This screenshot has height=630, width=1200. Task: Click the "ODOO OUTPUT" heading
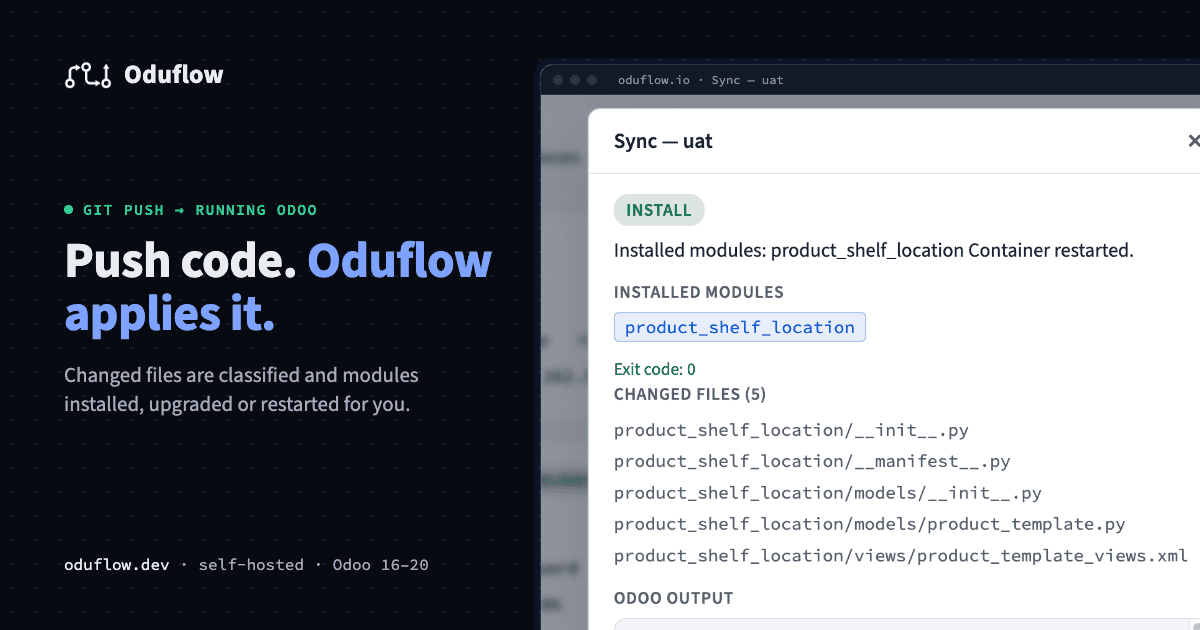tap(674, 598)
